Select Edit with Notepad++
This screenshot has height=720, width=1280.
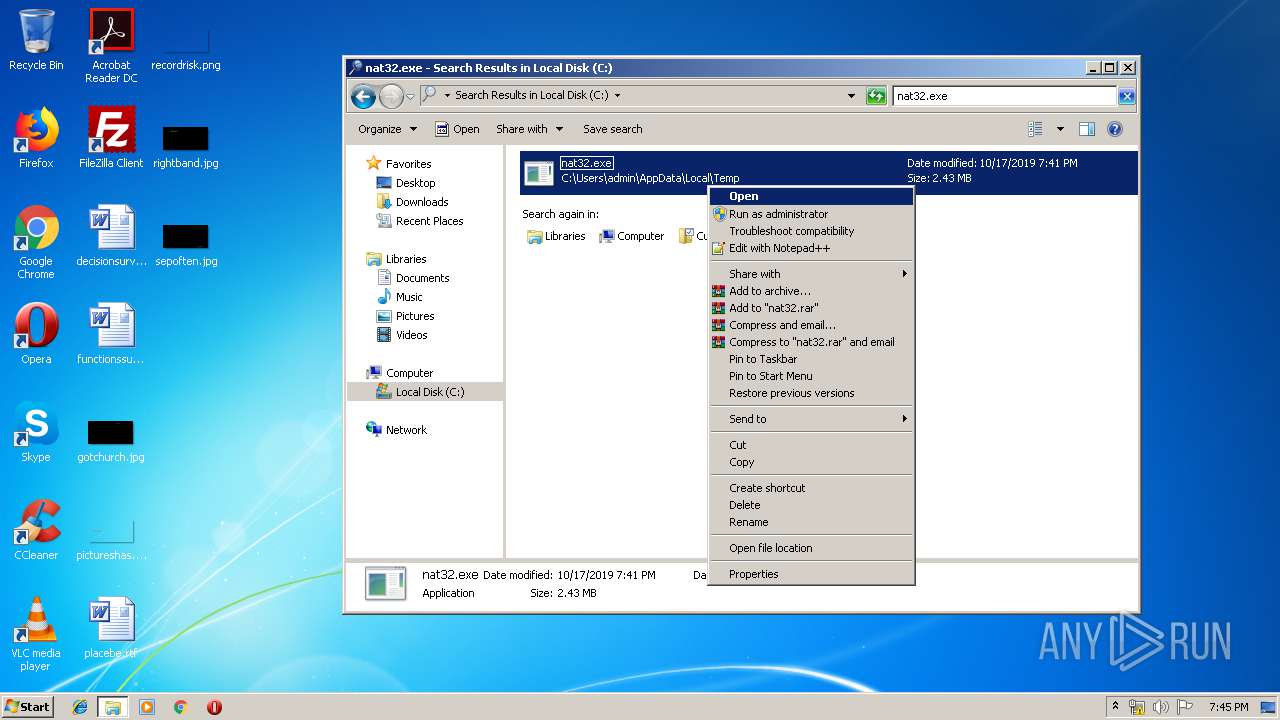click(x=811, y=248)
